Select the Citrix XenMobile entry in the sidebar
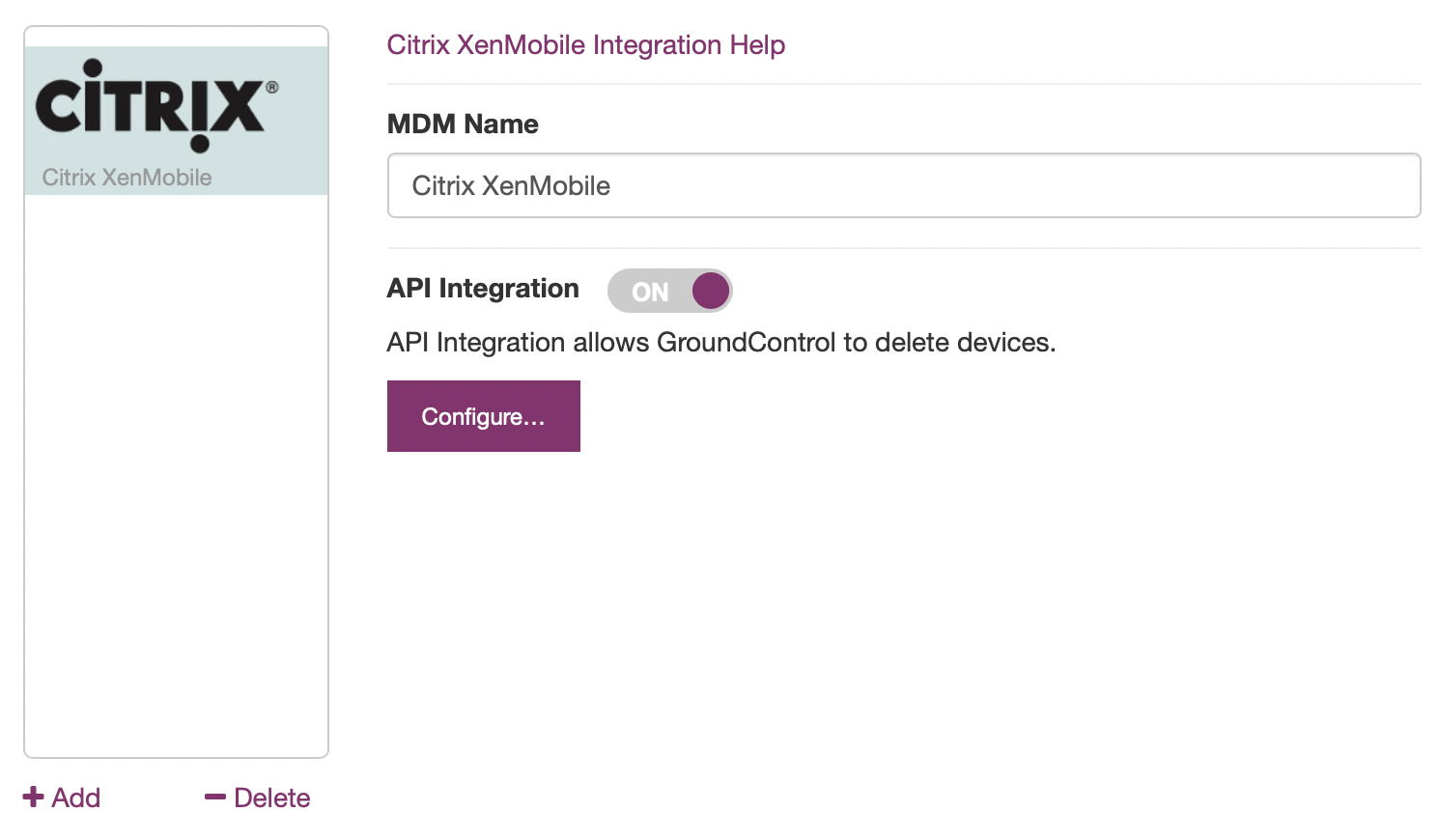Viewport: 1439px width, 840px height. point(176,121)
